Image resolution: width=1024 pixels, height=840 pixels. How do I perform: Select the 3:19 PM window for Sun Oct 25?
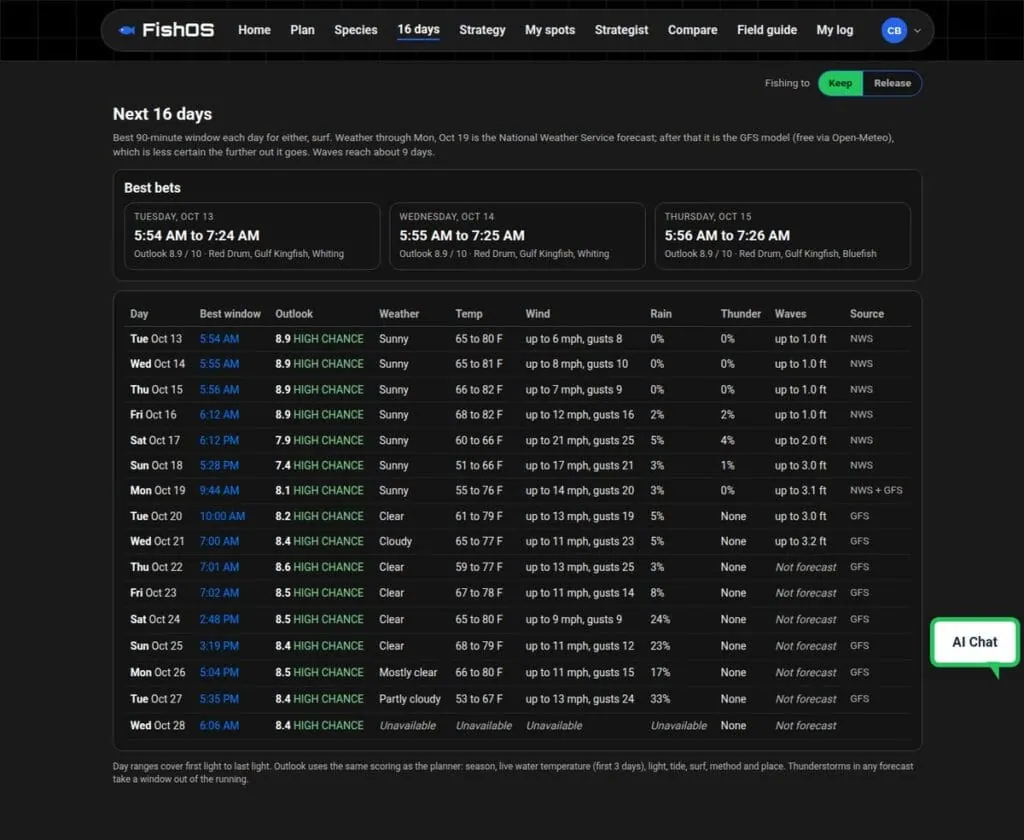tap(219, 646)
